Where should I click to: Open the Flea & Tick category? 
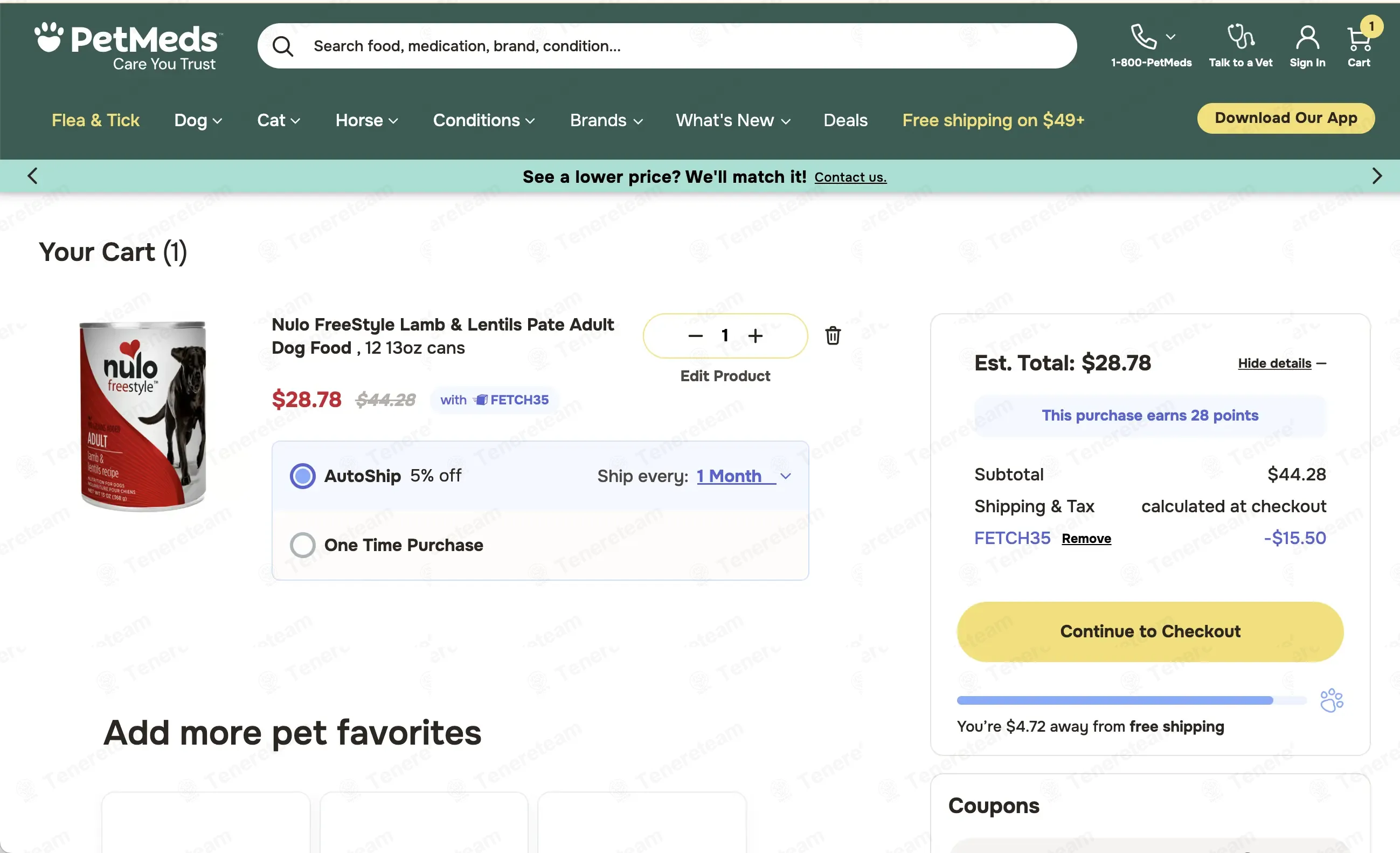click(95, 120)
